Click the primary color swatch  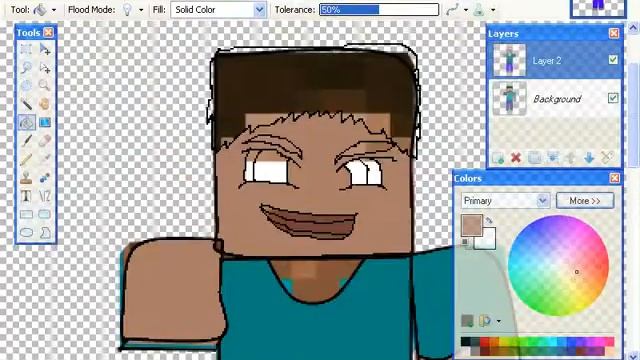click(472, 225)
